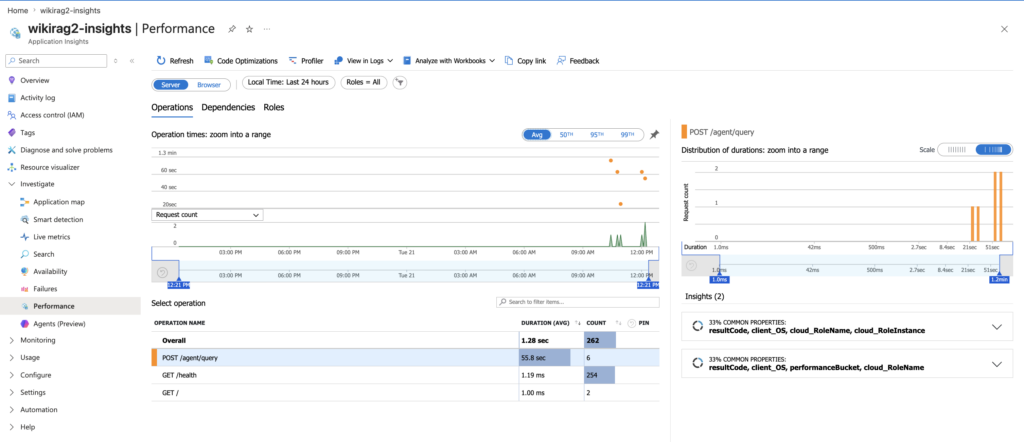Viewport: 1024px width, 442px height.
Task: Click the operation filter search box
Action: [577, 302]
